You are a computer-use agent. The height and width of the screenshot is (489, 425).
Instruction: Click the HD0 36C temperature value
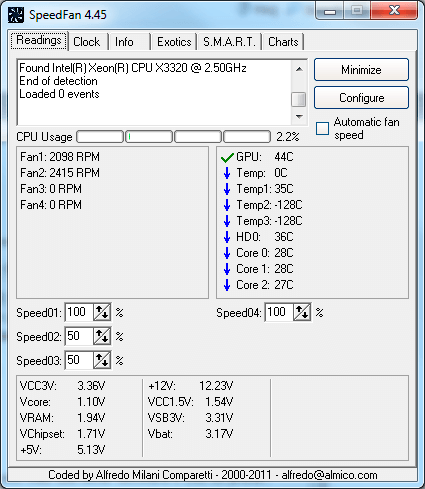pos(284,237)
